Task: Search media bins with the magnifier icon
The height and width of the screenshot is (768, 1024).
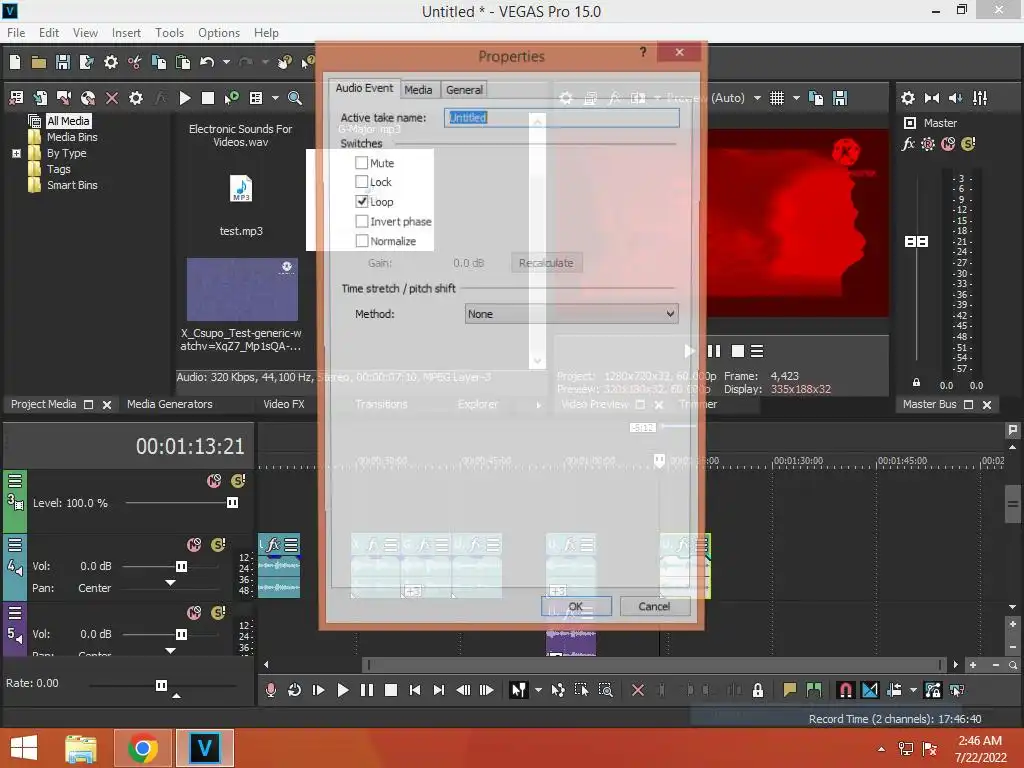Action: pyautogui.click(x=295, y=98)
